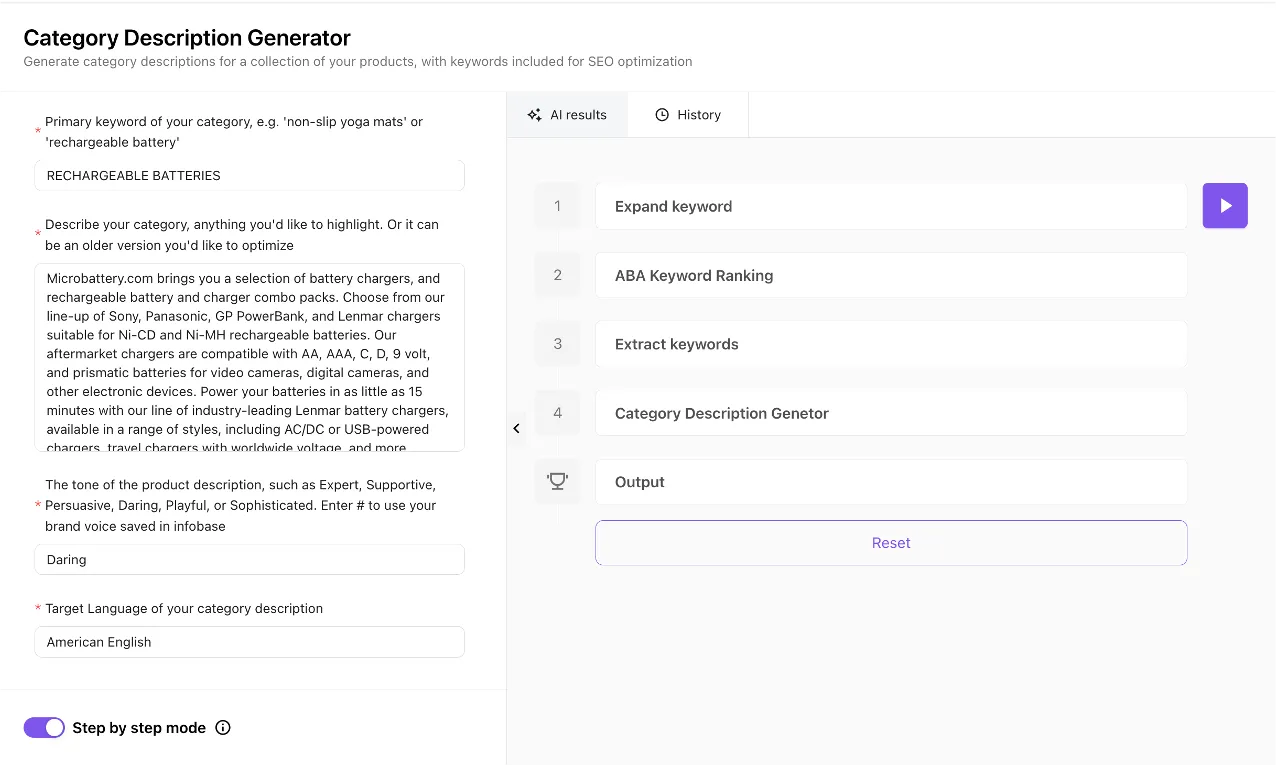Select the AI results tab
The image size is (1277, 766).
pyautogui.click(x=567, y=115)
